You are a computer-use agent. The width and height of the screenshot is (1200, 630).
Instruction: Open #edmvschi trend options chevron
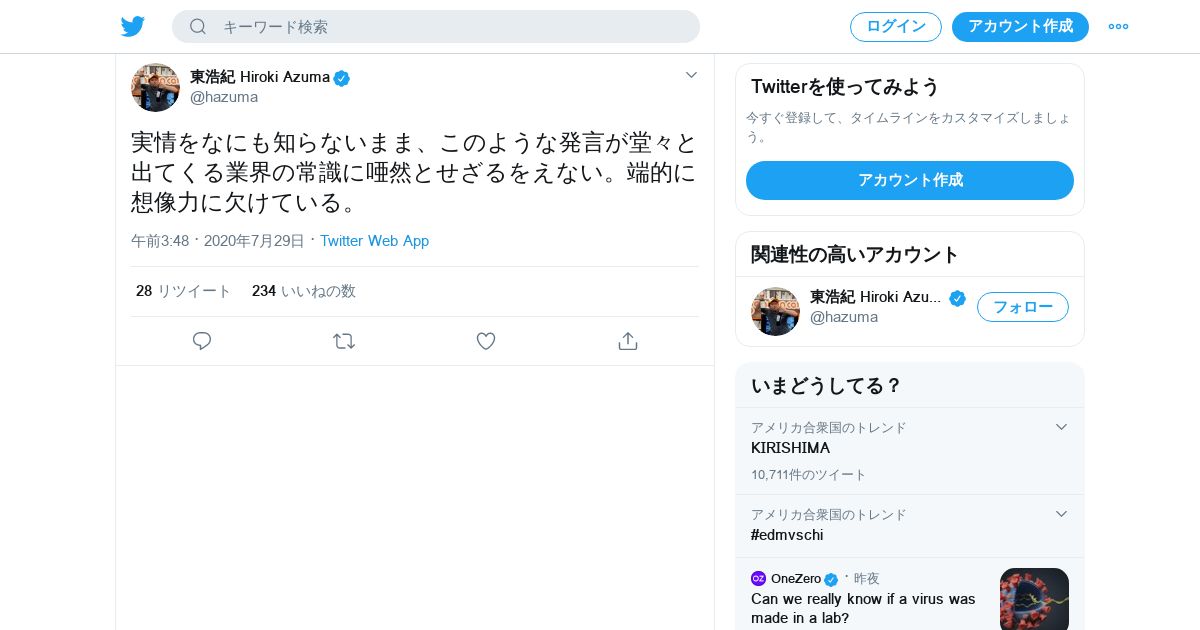[1061, 514]
